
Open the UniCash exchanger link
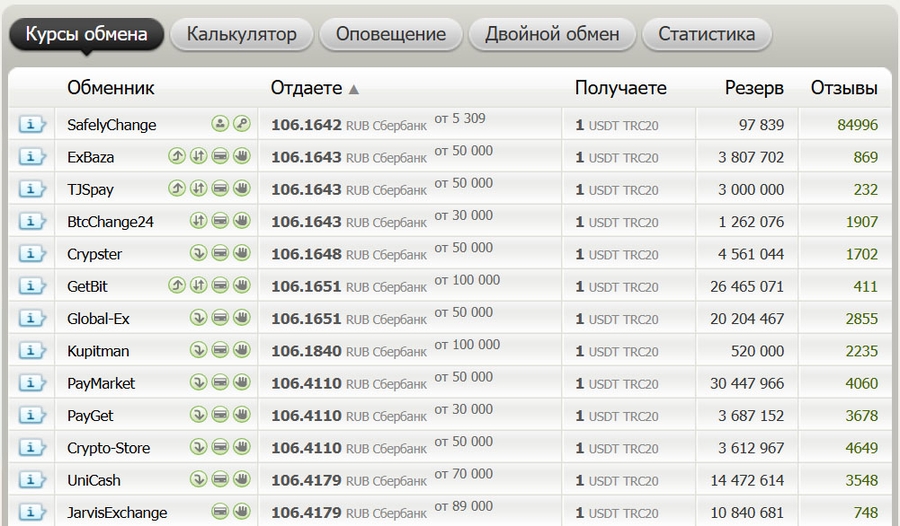pyautogui.click(x=94, y=480)
